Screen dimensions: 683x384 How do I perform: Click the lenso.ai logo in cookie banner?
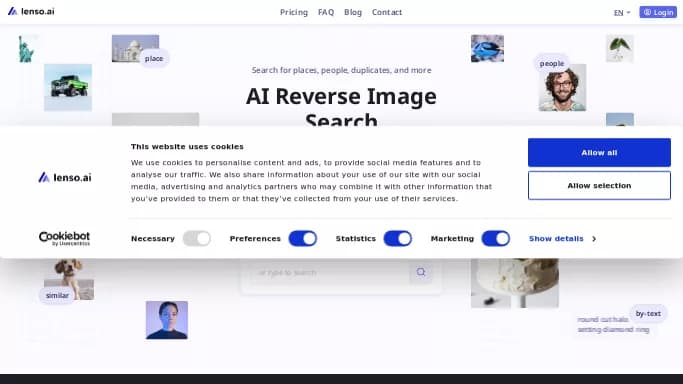coord(65,177)
